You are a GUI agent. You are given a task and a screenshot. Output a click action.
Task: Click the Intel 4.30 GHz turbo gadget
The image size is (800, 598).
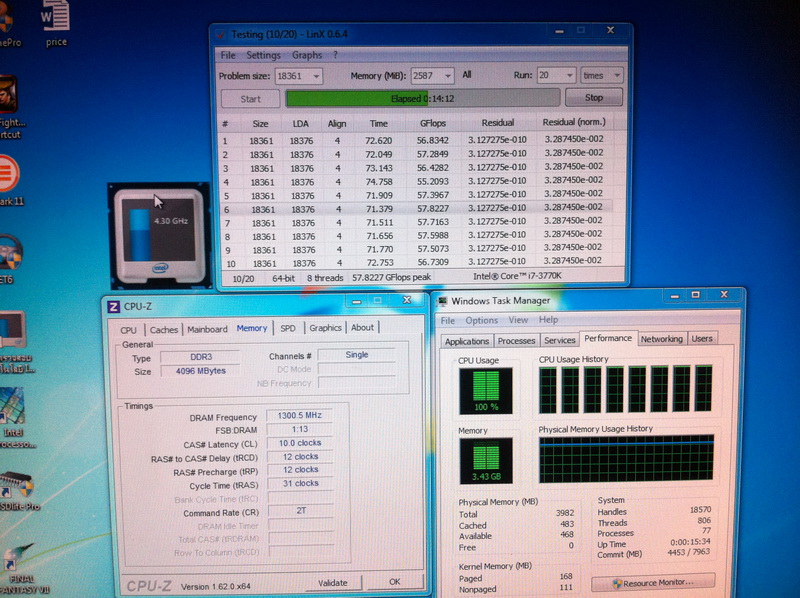pos(161,234)
